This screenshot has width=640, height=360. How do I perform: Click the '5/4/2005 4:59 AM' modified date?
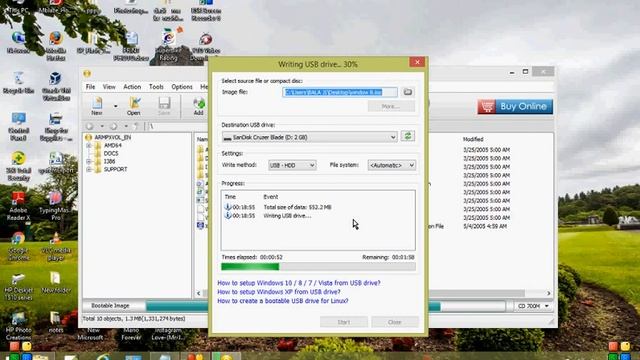485,226
